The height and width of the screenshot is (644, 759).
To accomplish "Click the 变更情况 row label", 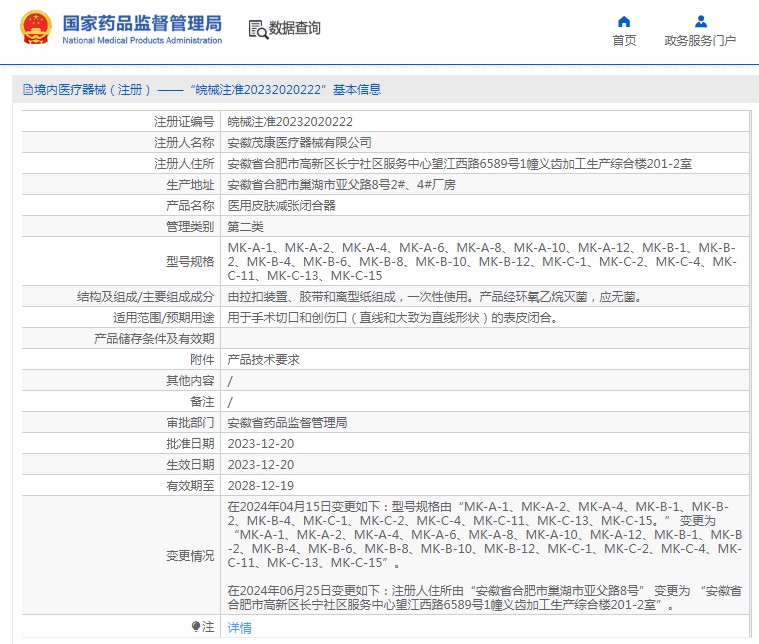I will coord(190,555).
